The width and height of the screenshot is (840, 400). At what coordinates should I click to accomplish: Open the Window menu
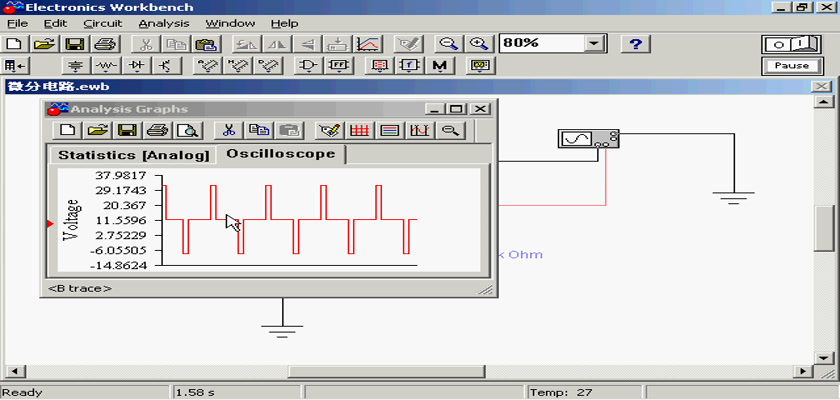pos(230,24)
